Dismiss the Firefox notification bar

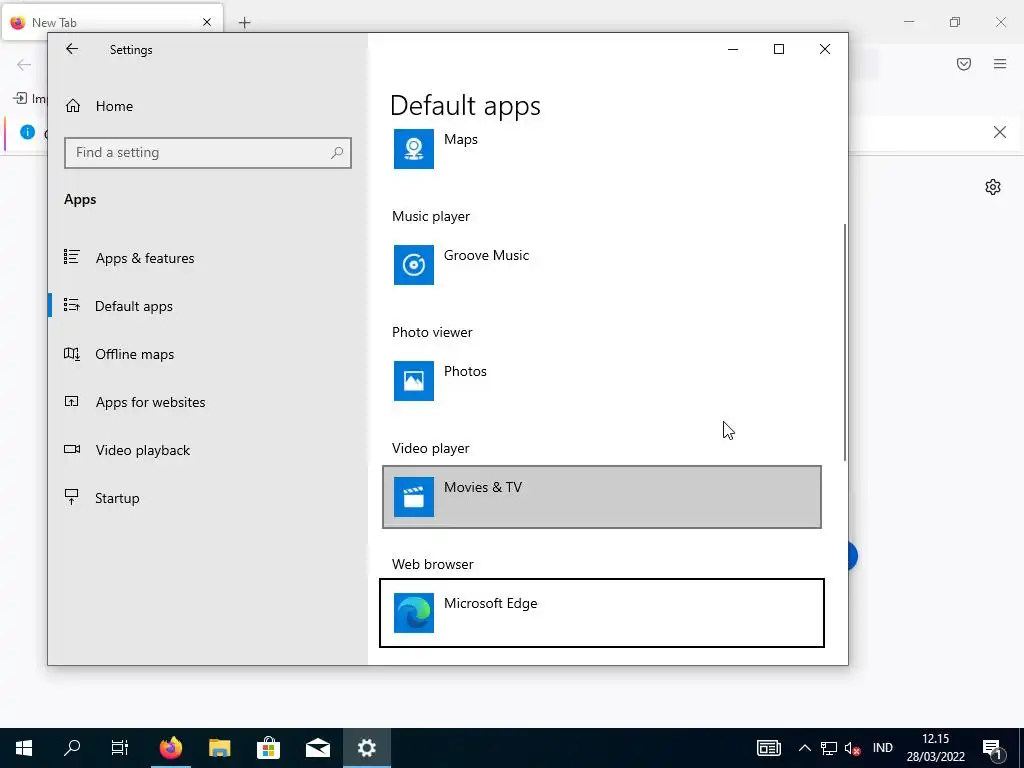[x=999, y=132]
